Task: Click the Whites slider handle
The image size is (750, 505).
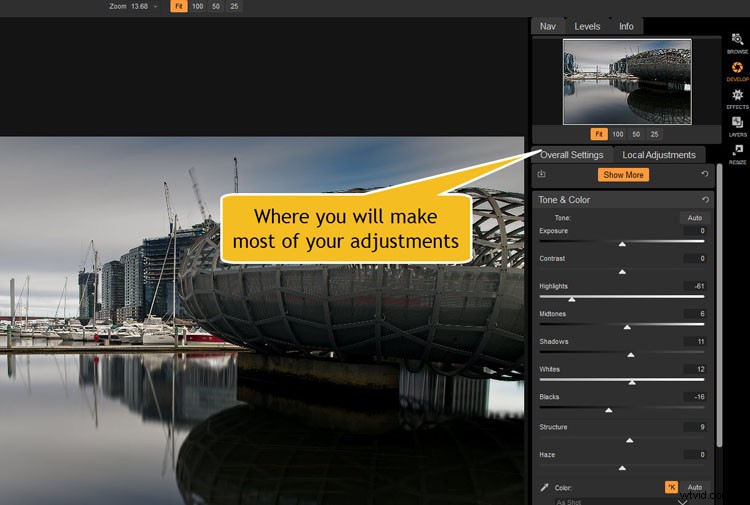Action: [632, 383]
